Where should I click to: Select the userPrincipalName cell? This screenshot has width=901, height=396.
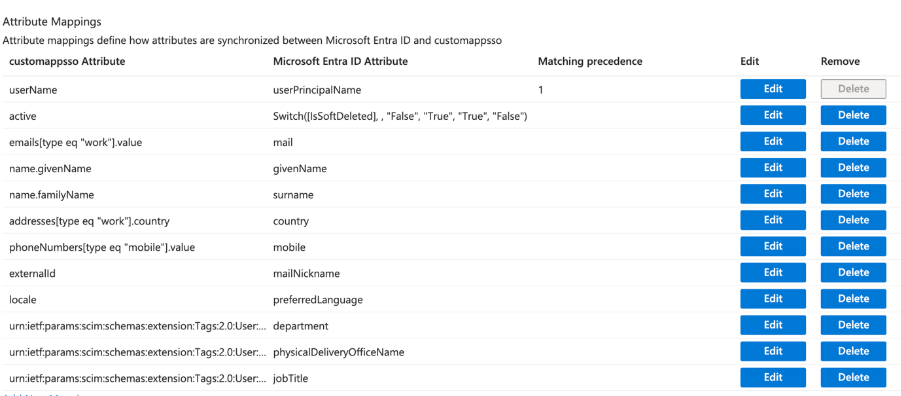(x=317, y=90)
